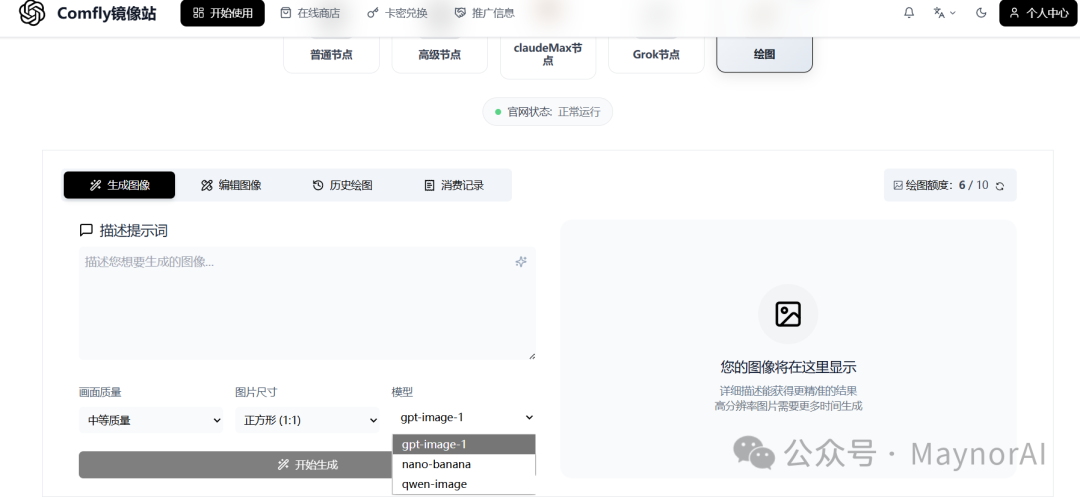Switch to 历史绘图 tab
The image size is (1080, 497).
(x=342, y=185)
